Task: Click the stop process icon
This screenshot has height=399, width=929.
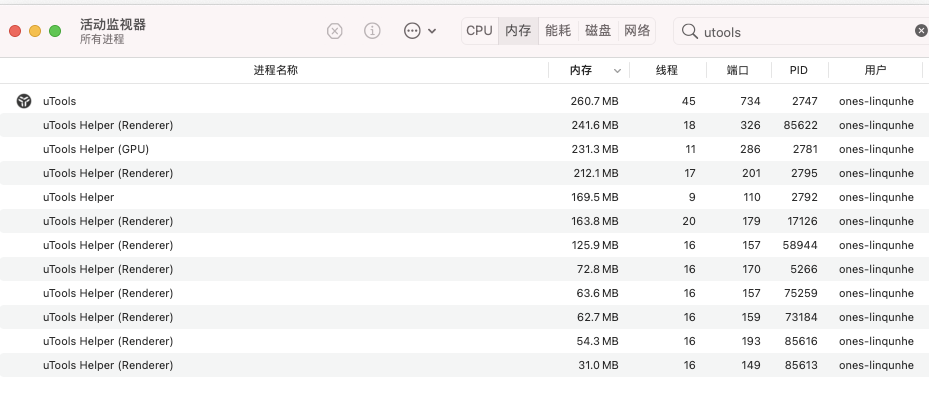Action: [x=335, y=31]
